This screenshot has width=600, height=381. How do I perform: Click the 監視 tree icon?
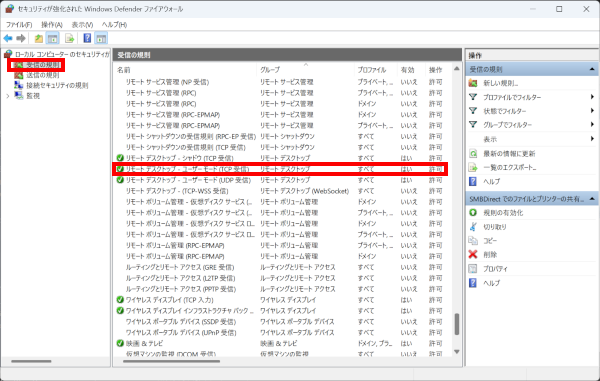(x=19, y=95)
